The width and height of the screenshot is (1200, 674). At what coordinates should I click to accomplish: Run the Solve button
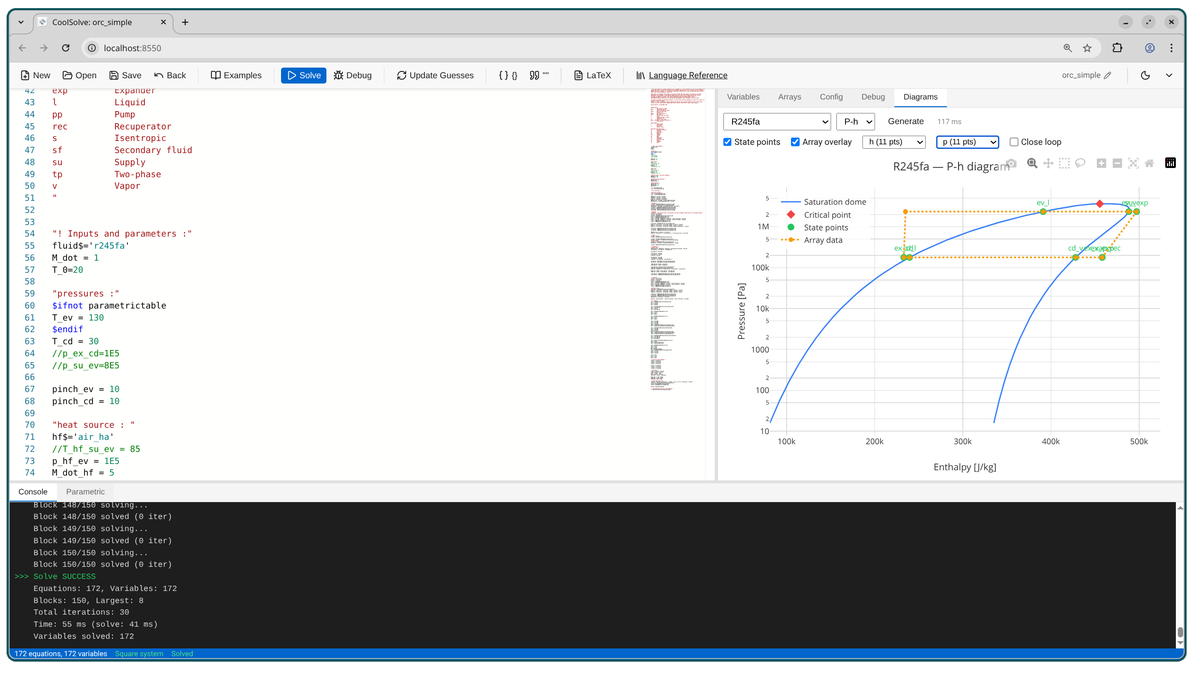click(x=304, y=75)
